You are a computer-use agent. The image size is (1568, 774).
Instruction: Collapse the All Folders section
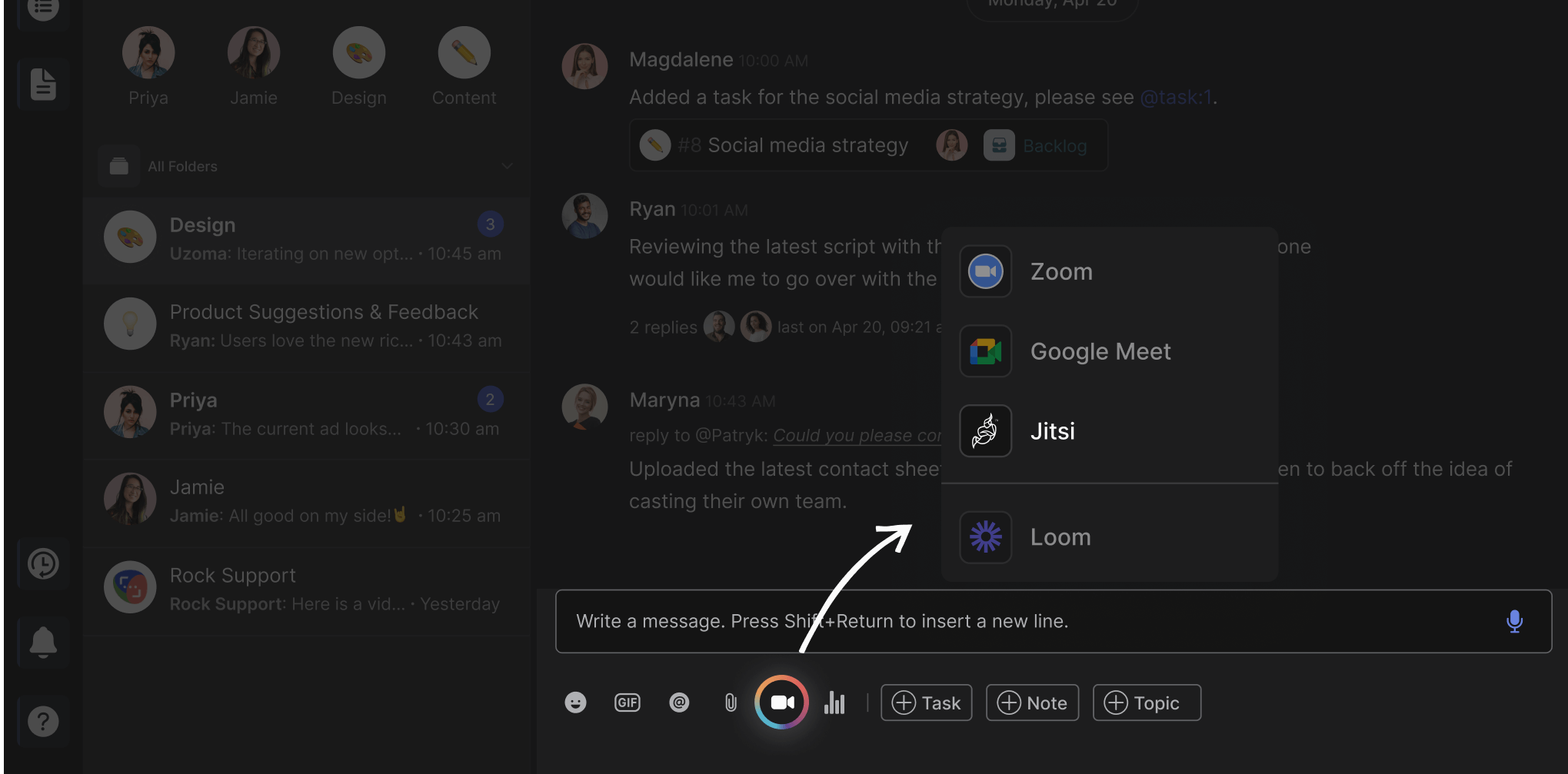[506, 166]
